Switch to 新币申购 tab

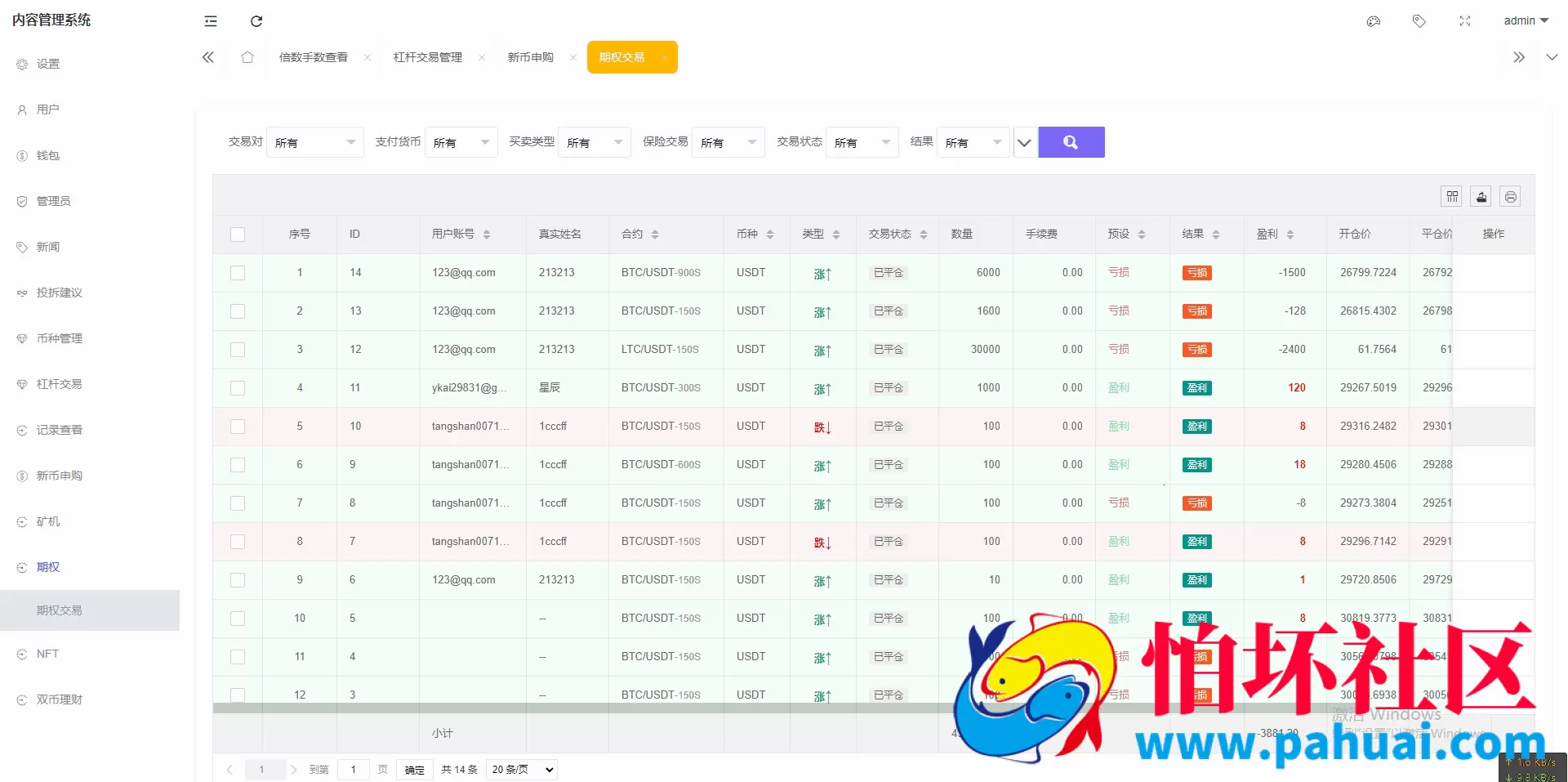[x=531, y=57]
